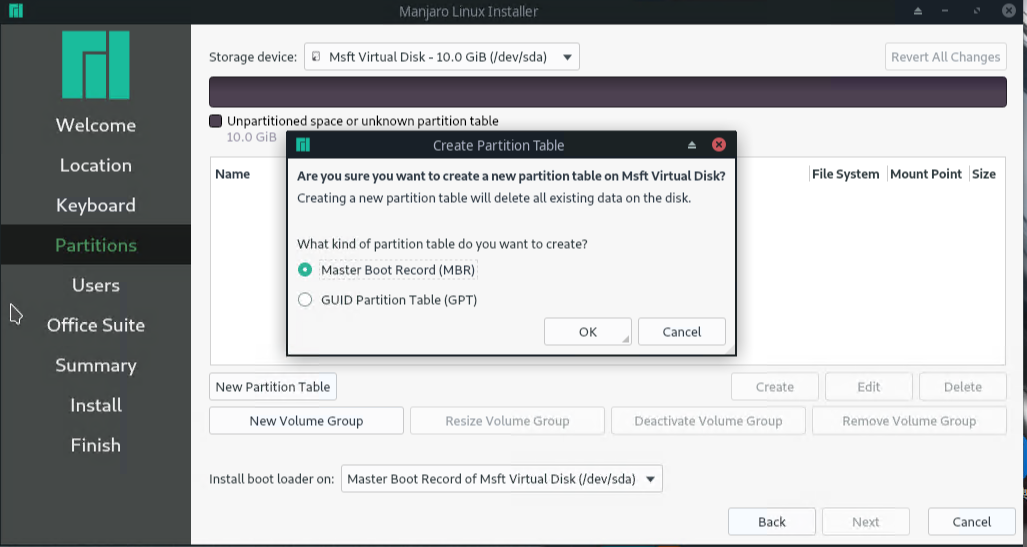The image size is (1027, 547).
Task: Click the large Manjaro logo above Welcome
Action: (x=96, y=65)
